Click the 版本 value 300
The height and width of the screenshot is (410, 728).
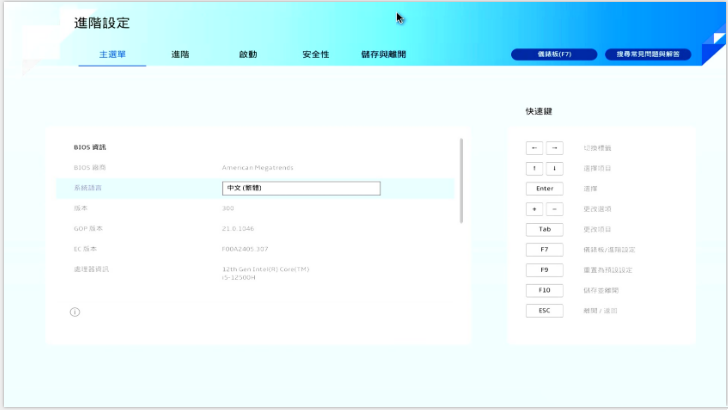228,208
